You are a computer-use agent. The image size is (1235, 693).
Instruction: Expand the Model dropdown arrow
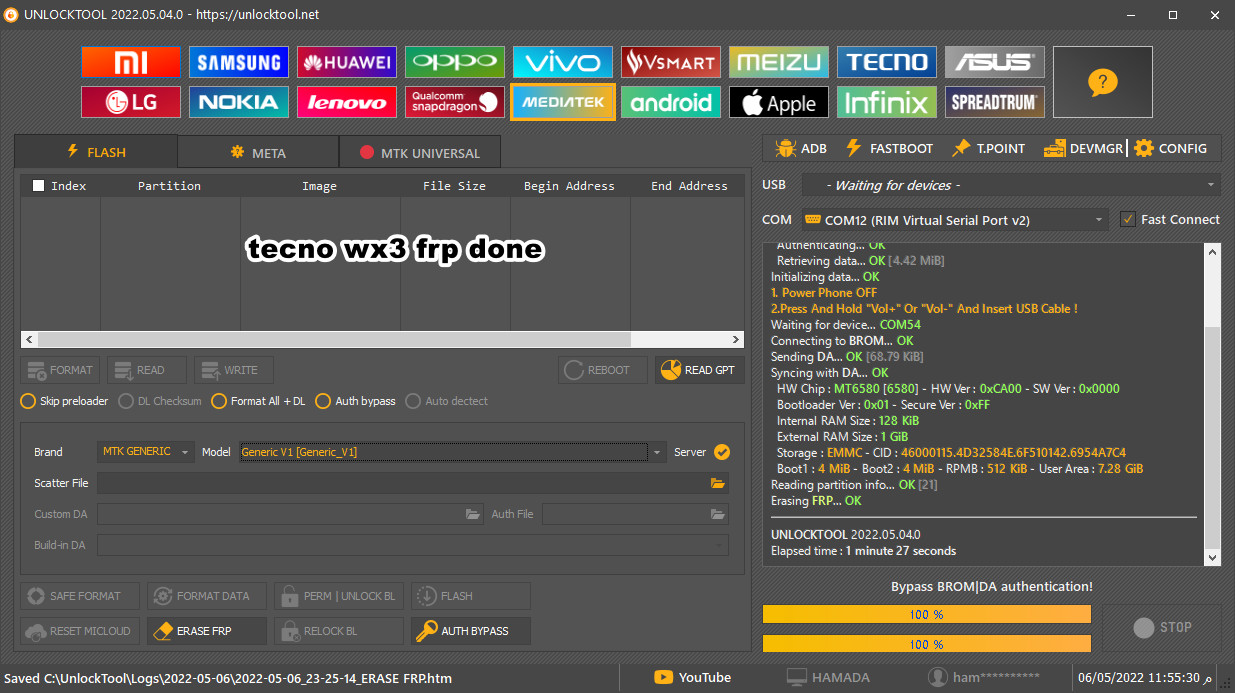pyautogui.click(x=657, y=453)
